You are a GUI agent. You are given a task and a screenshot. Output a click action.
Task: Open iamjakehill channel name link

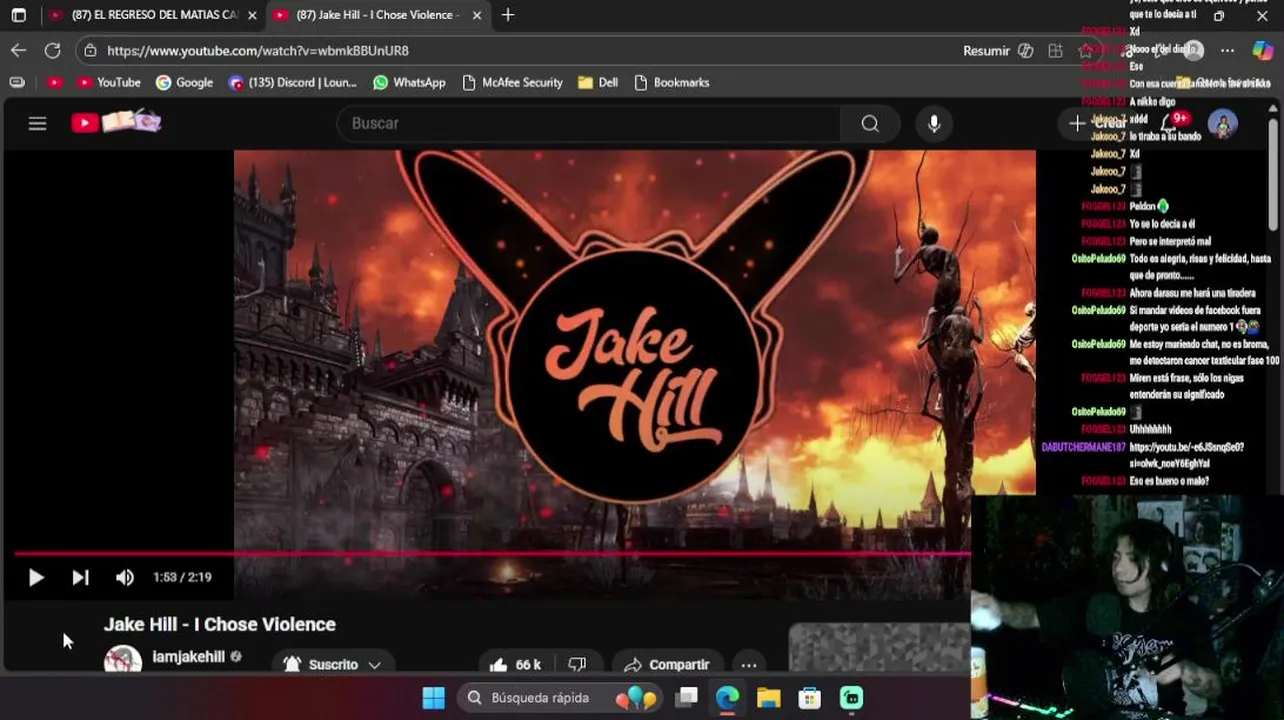188,657
